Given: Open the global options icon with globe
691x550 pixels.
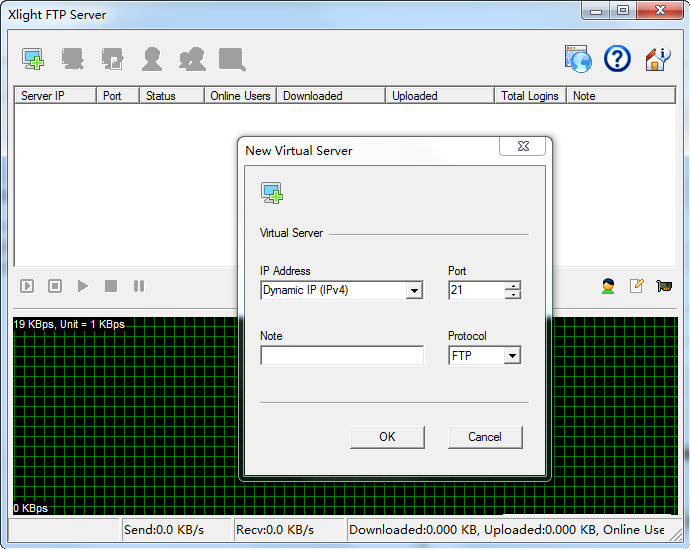Looking at the screenshot, I should coord(578,59).
